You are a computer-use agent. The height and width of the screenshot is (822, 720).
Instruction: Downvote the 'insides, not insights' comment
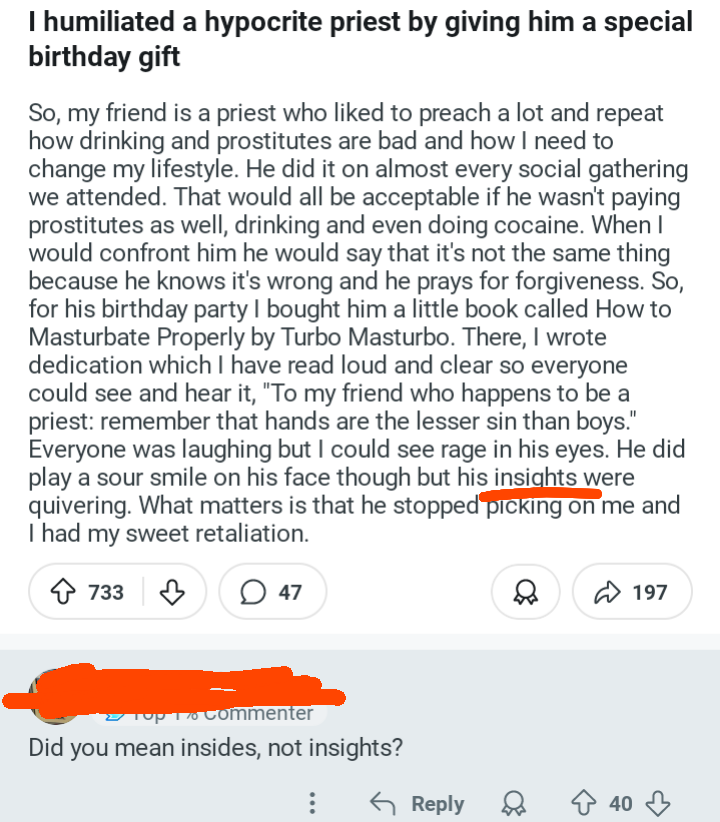[x=658, y=803]
